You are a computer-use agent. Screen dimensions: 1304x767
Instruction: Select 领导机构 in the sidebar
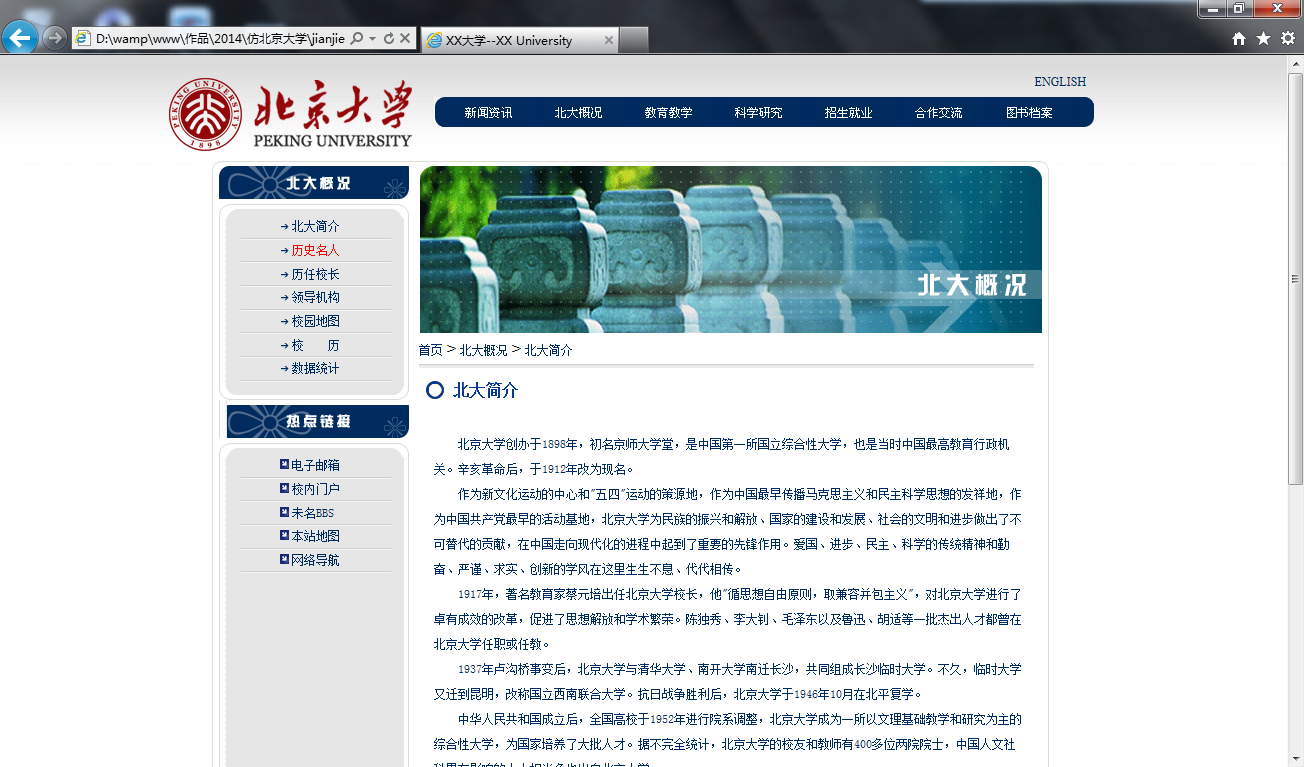(x=315, y=298)
